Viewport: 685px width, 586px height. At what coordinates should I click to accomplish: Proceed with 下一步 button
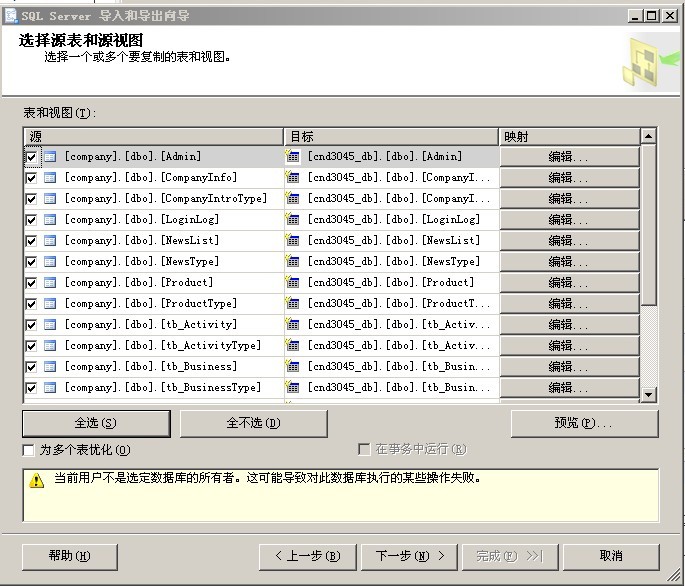409,557
